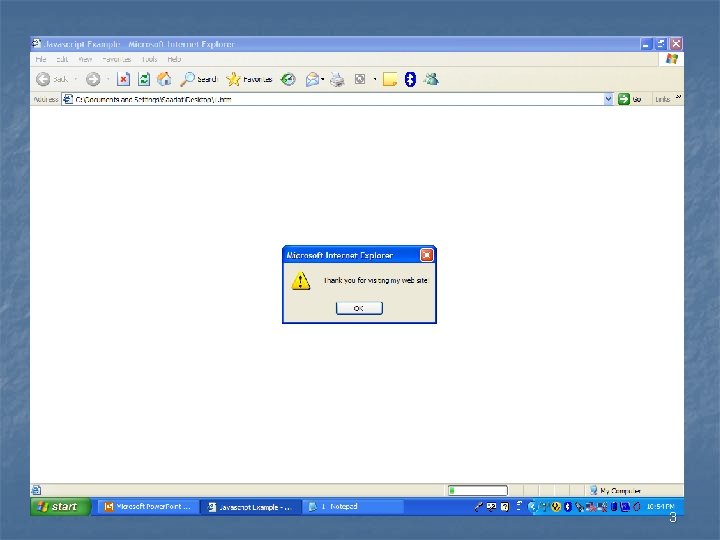The image size is (720, 540).
Task: Click the Bluetooth icon in the system tray
Action: pyautogui.click(x=568, y=506)
